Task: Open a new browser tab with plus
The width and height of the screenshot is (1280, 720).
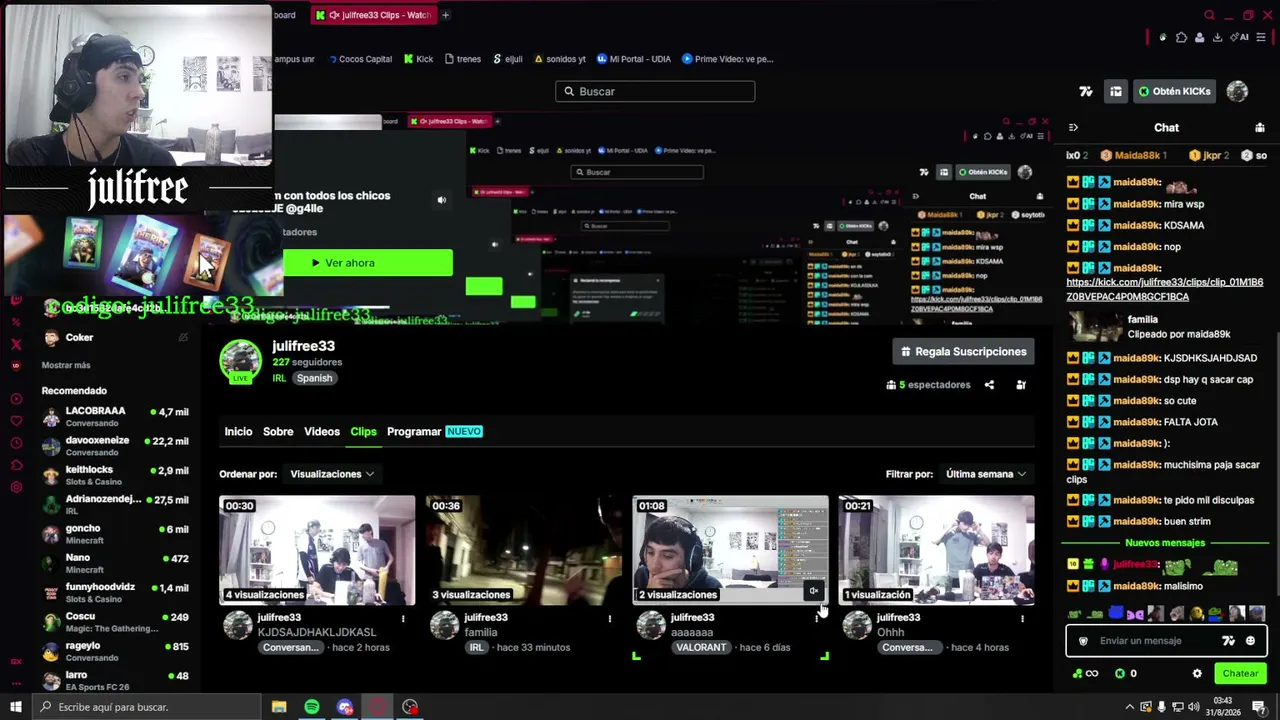Action: click(x=445, y=15)
